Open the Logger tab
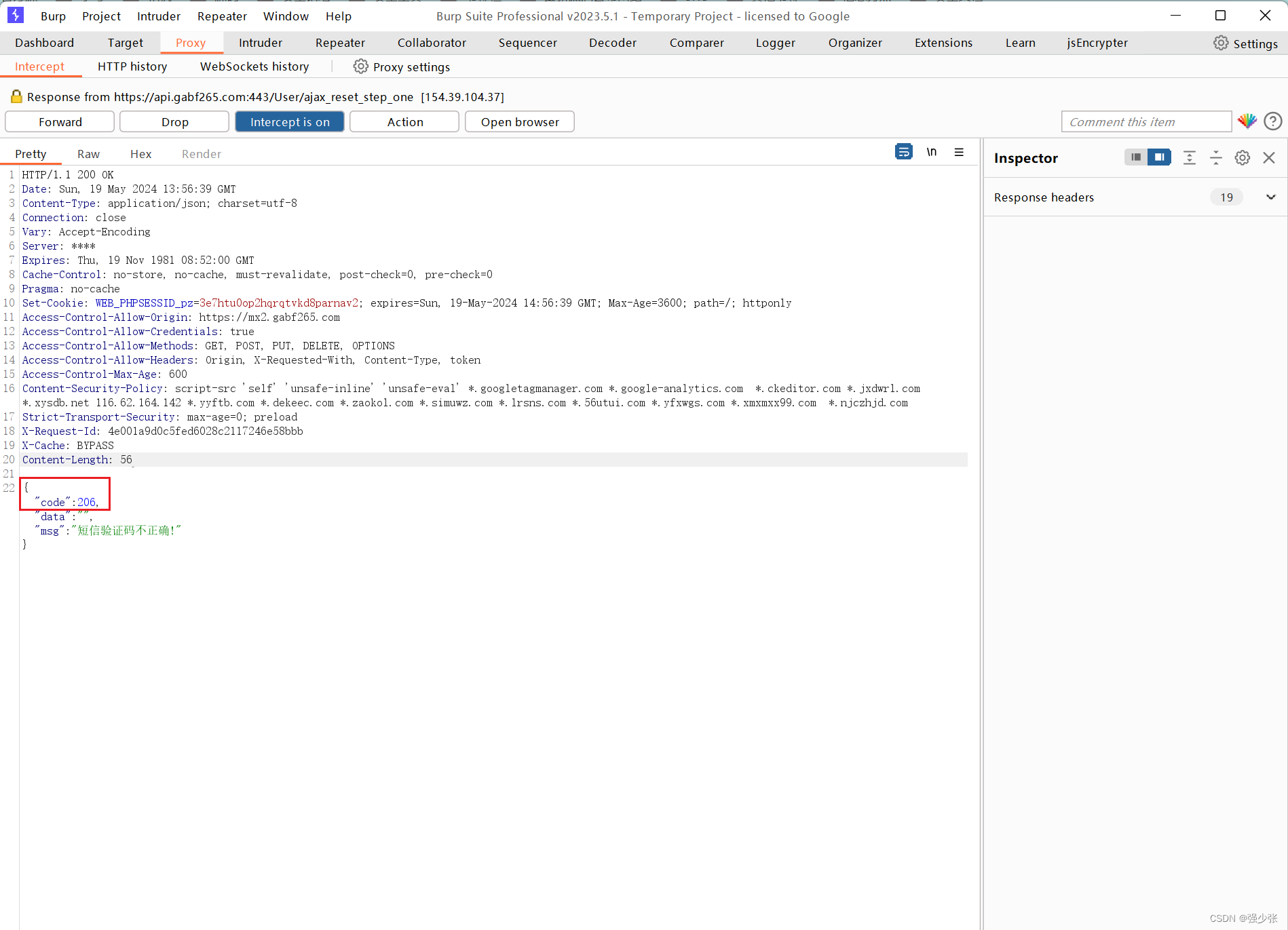 pyautogui.click(x=775, y=43)
